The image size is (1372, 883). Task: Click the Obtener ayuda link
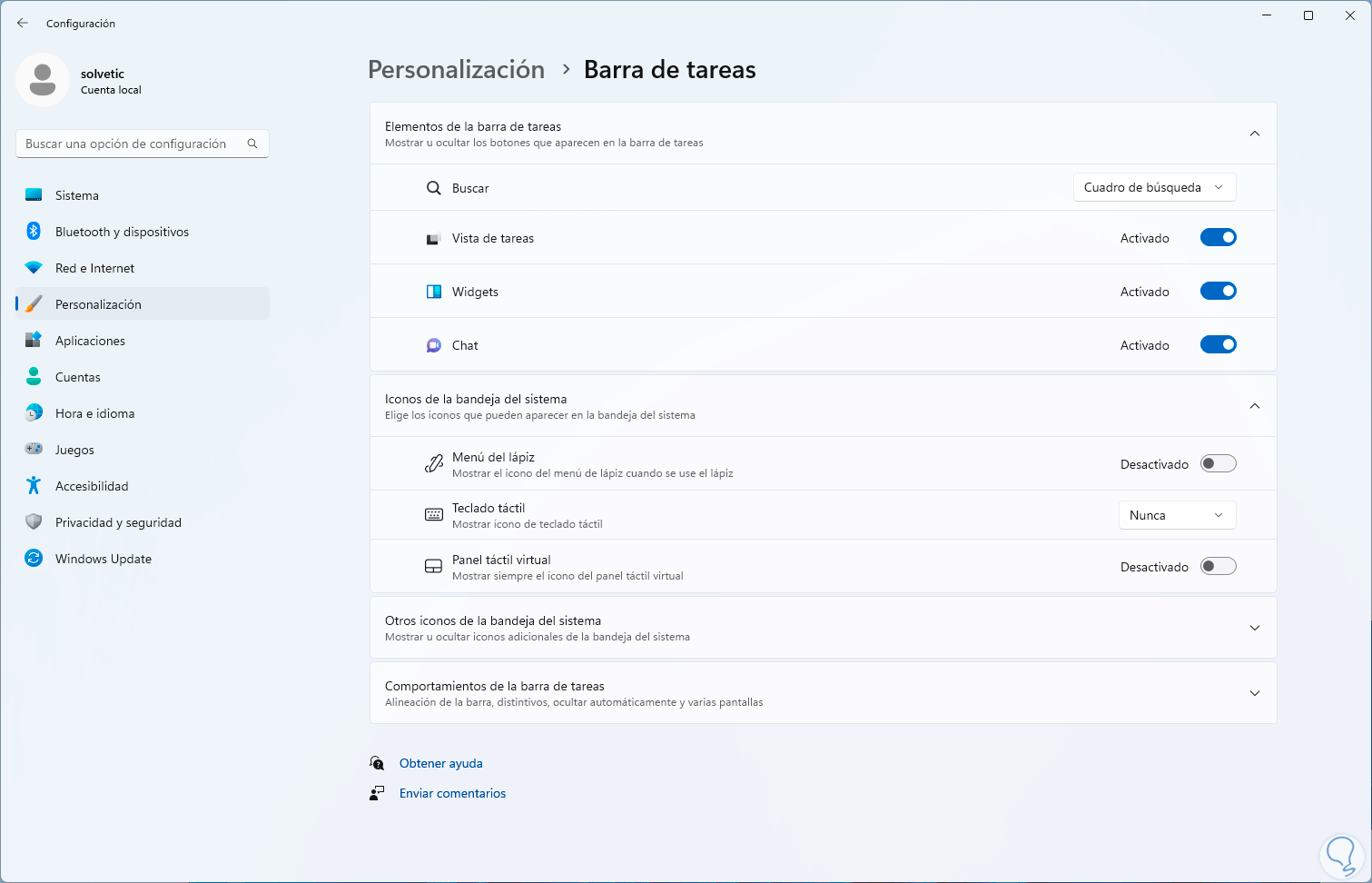pos(441,764)
